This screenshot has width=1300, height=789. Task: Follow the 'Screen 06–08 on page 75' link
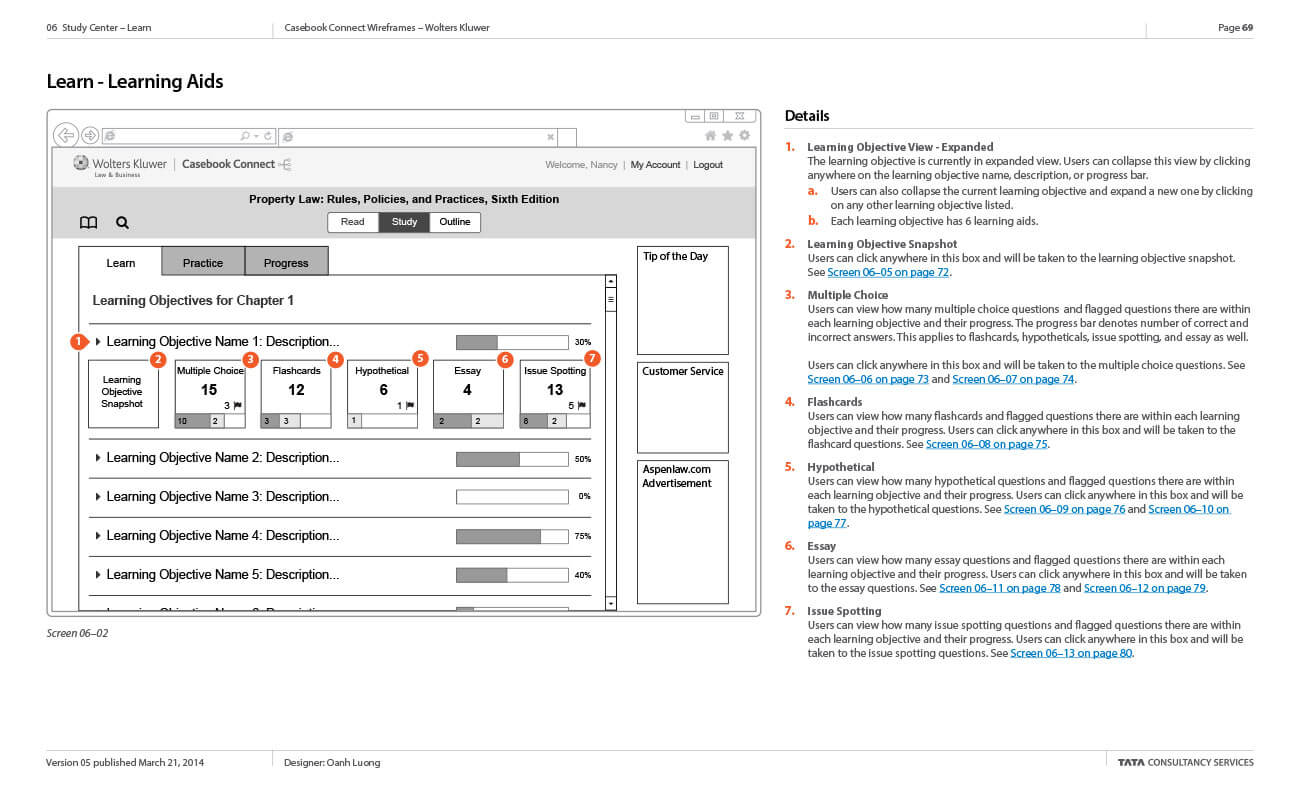click(x=987, y=445)
